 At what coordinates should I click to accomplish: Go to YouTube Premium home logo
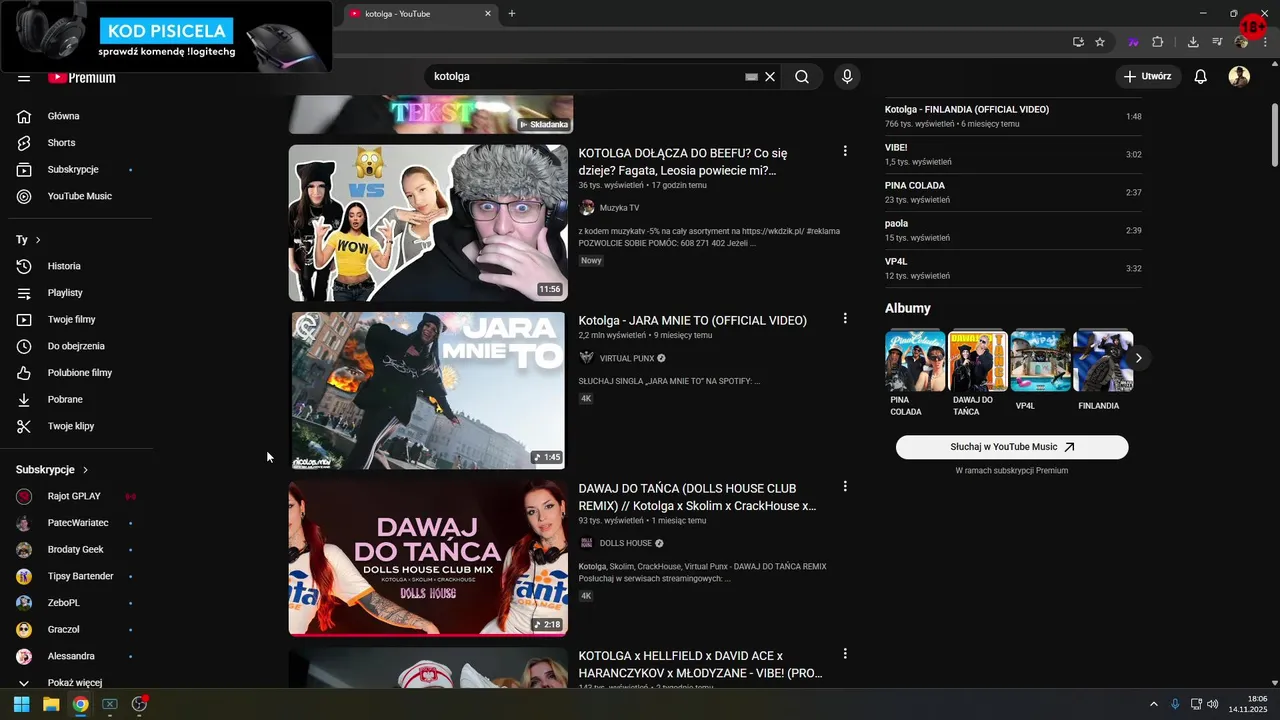click(x=82, y=77)
